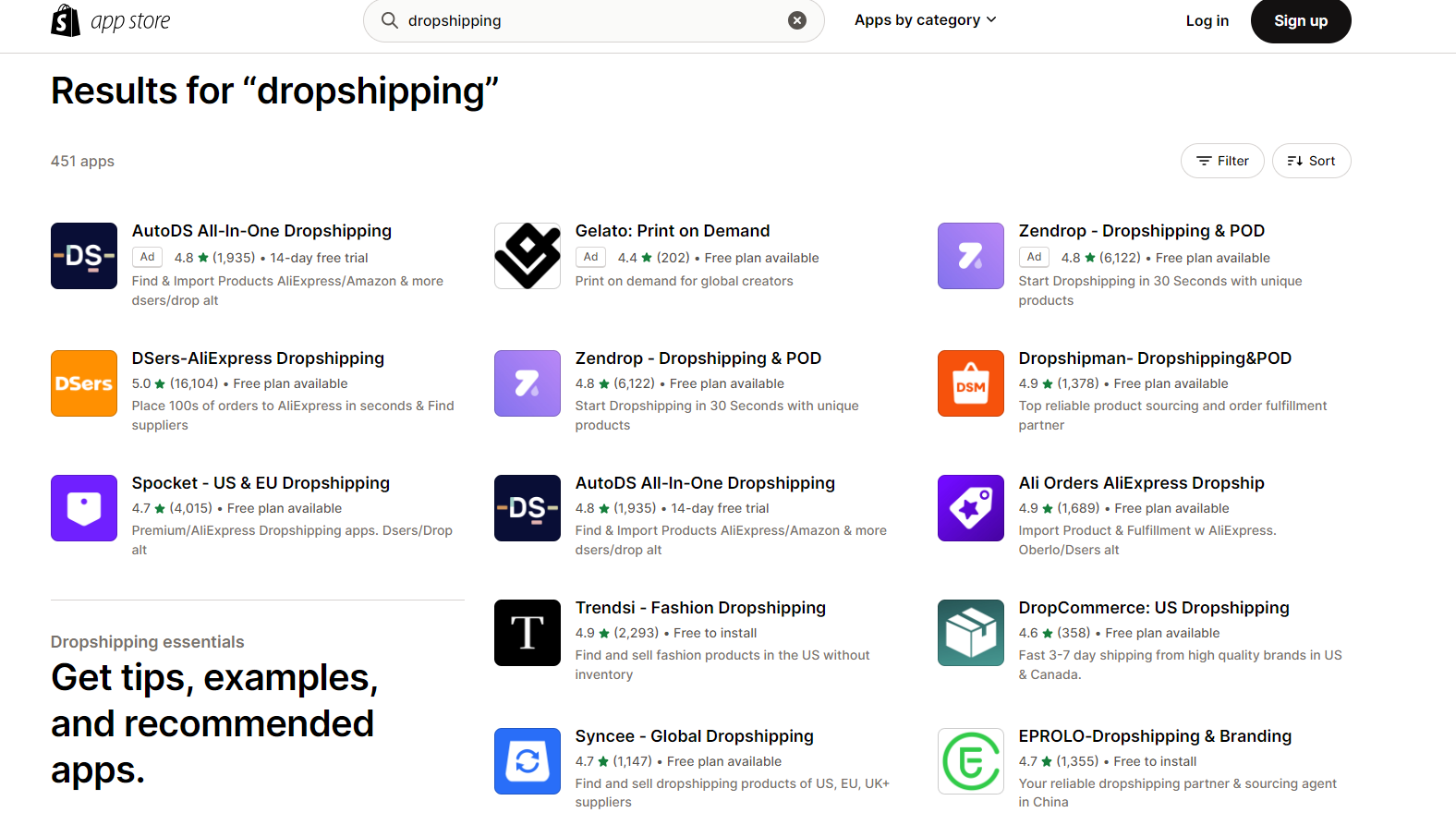Click the Dropshipping essentials heading
Image resolution: width=1456 pixels, height=837 pixels.
pos(147,642)
